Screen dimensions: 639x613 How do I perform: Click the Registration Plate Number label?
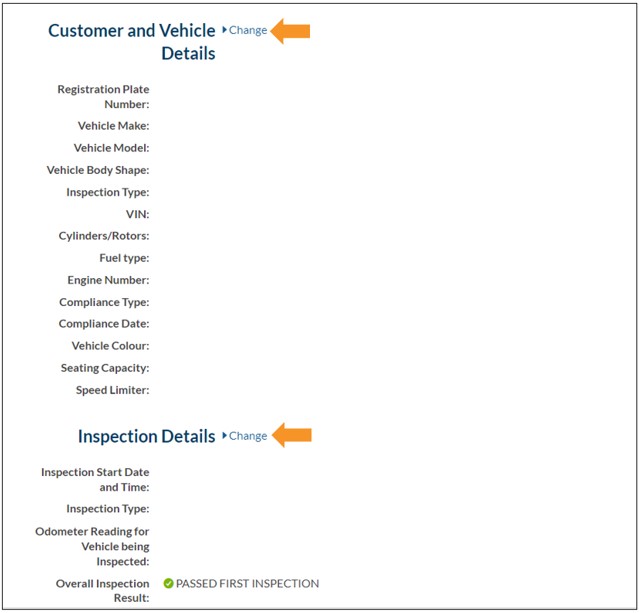click(103, 96)
